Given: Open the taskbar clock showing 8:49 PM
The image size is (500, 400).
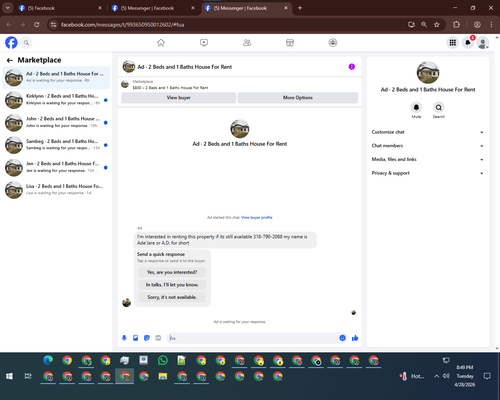Looking at the screenshot, I should coord(465,376).
